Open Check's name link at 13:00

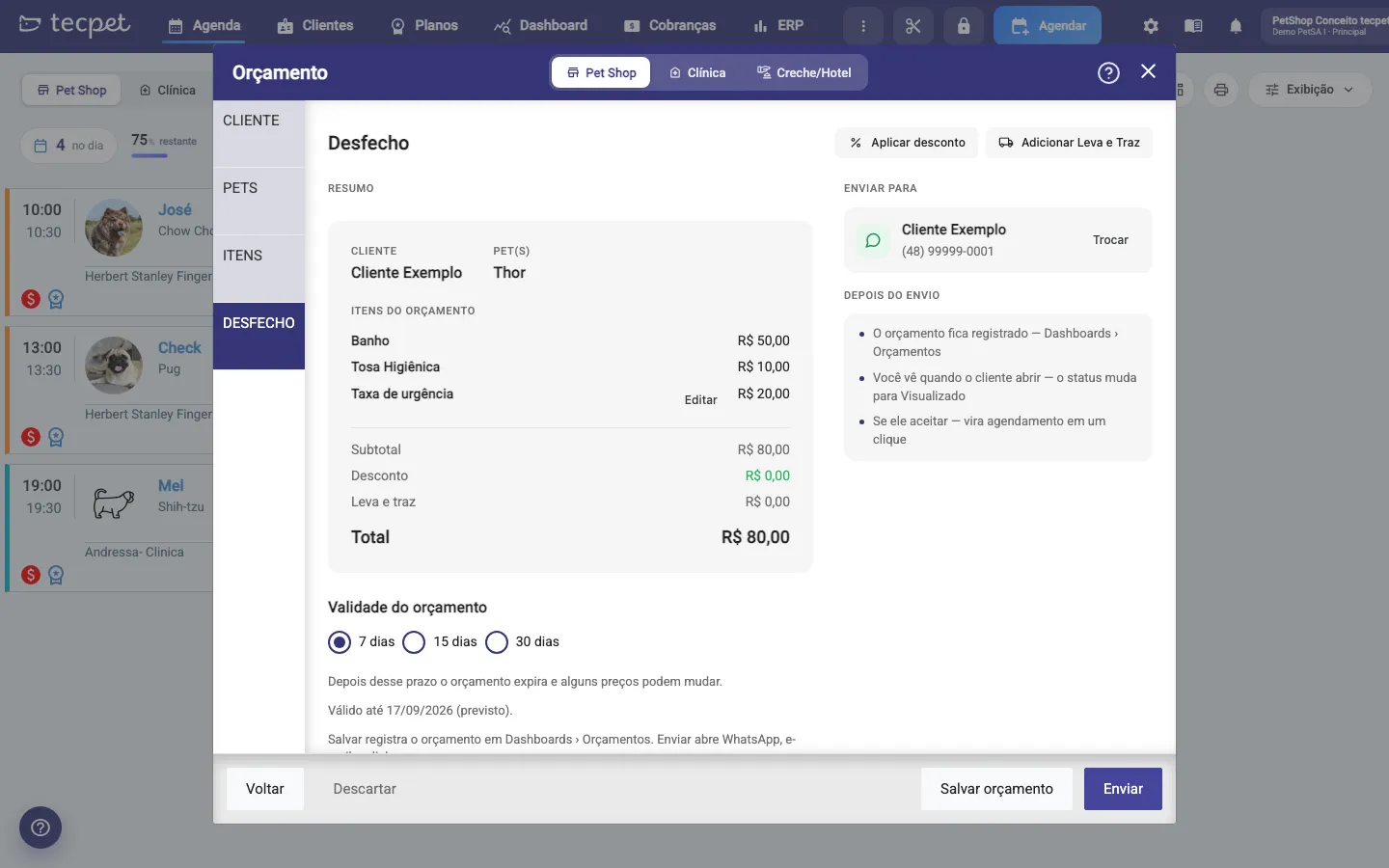179,347
